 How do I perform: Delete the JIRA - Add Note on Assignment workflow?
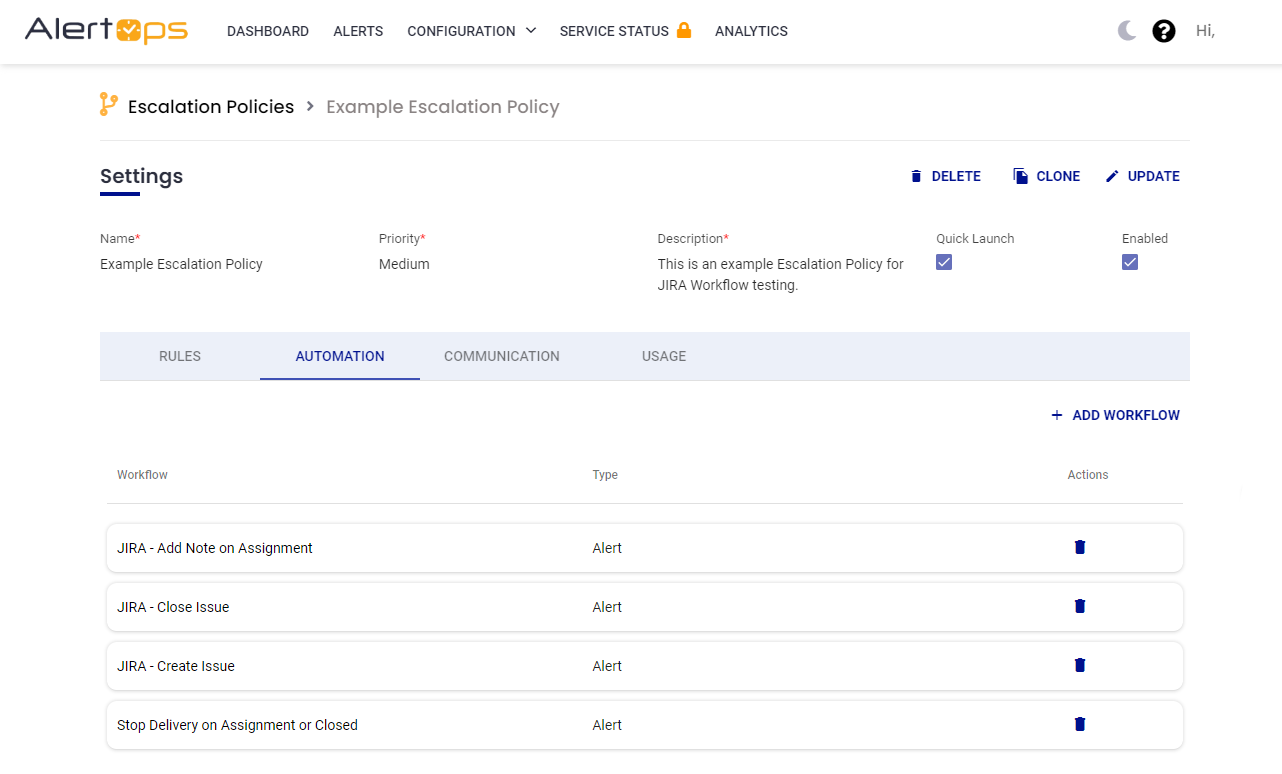point(1080,547)
